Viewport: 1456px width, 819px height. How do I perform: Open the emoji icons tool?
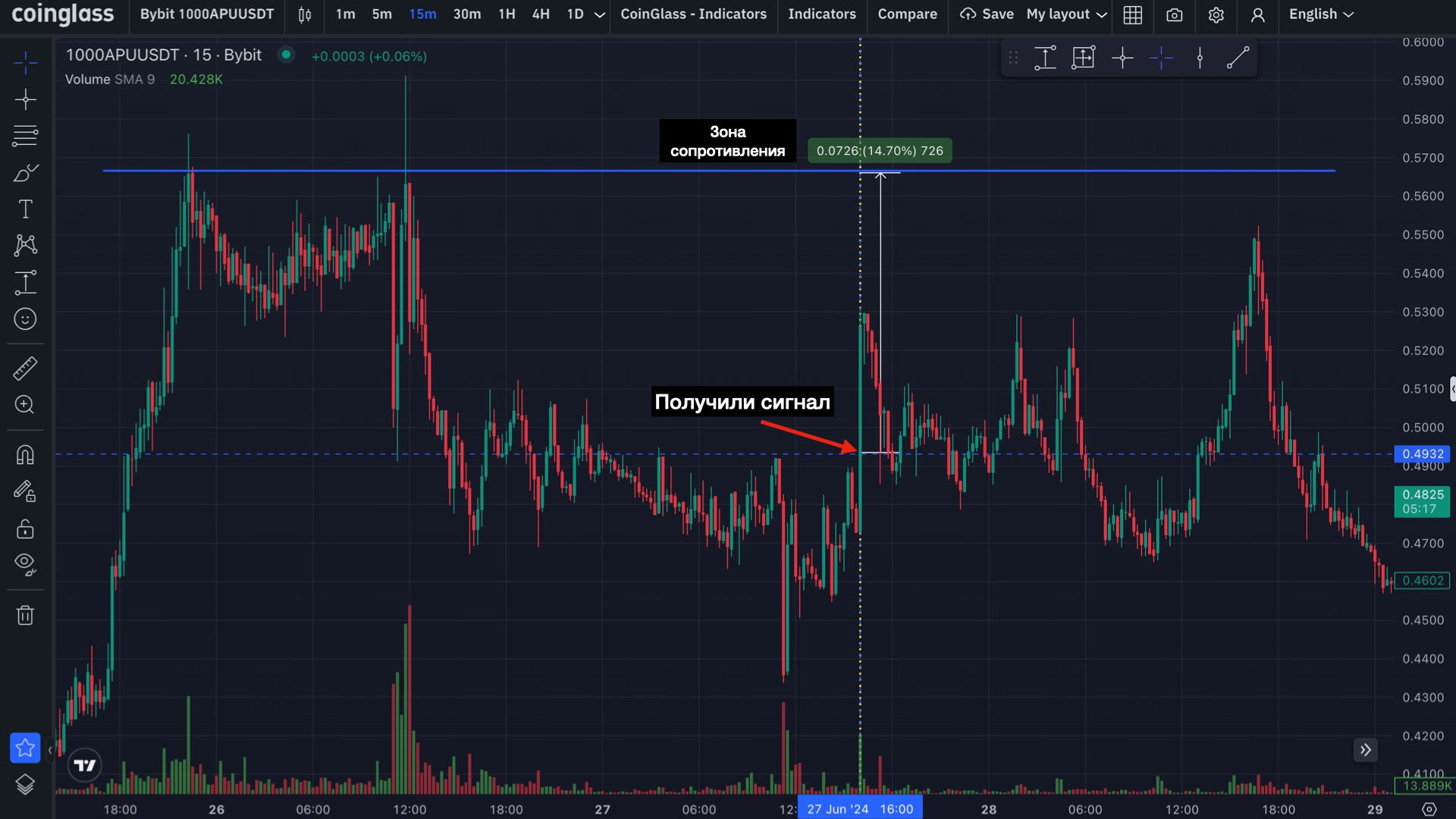pos(25,319)
